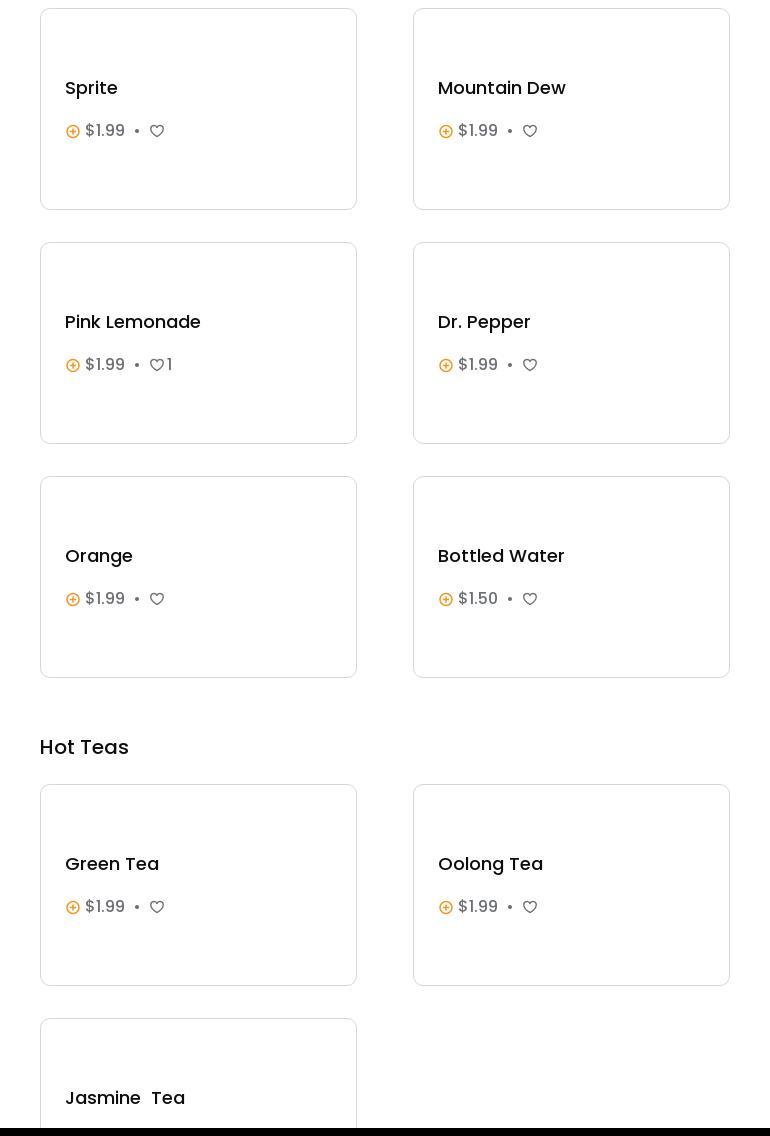Add Bottled Water to cart

(446, 599)
